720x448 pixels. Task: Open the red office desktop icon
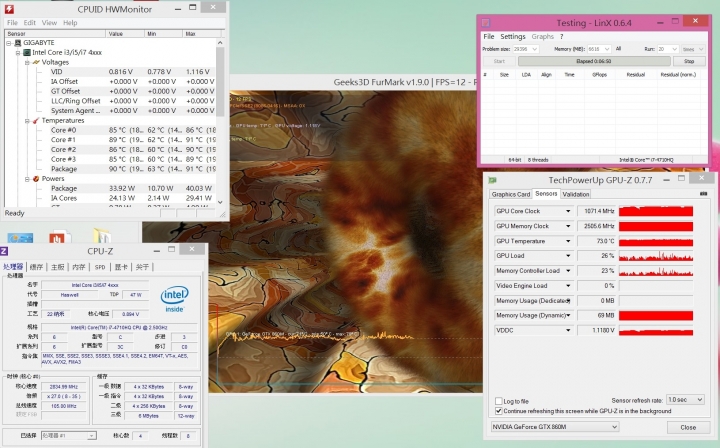pyautogui.click(x=59, y=237)
